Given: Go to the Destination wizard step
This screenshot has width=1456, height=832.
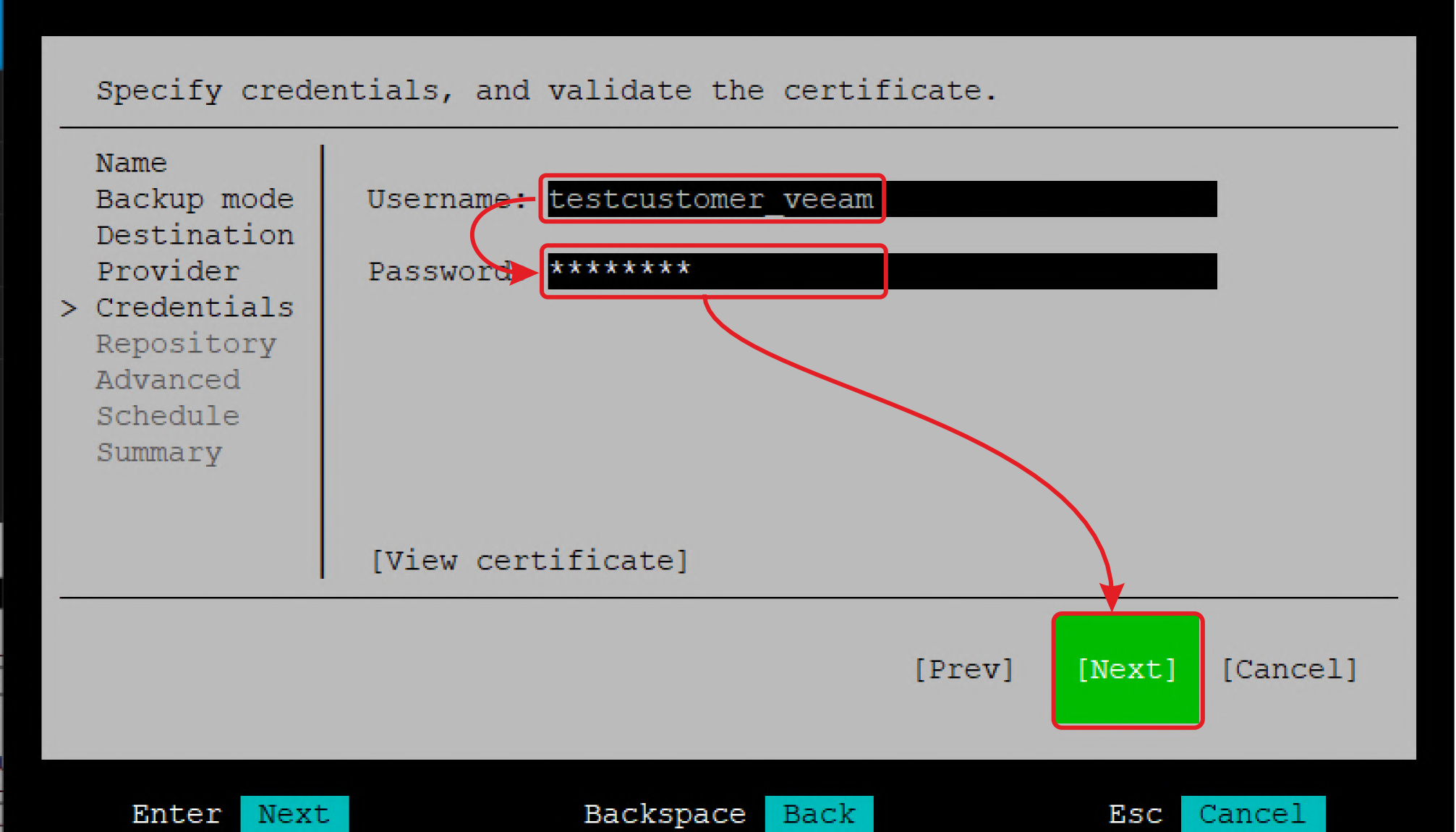Looking at the screenshot, I should [195, 235].
